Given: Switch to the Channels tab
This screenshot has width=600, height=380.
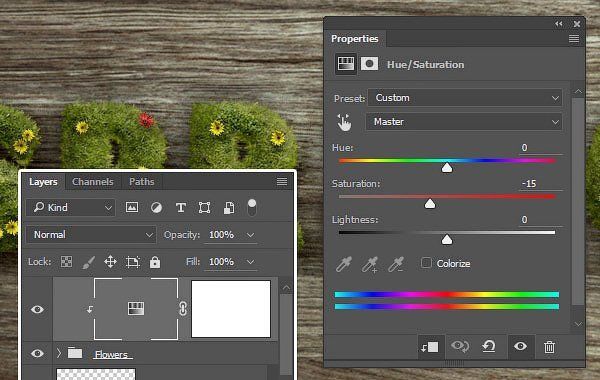Looking at the screenshot, I should 93,182.
